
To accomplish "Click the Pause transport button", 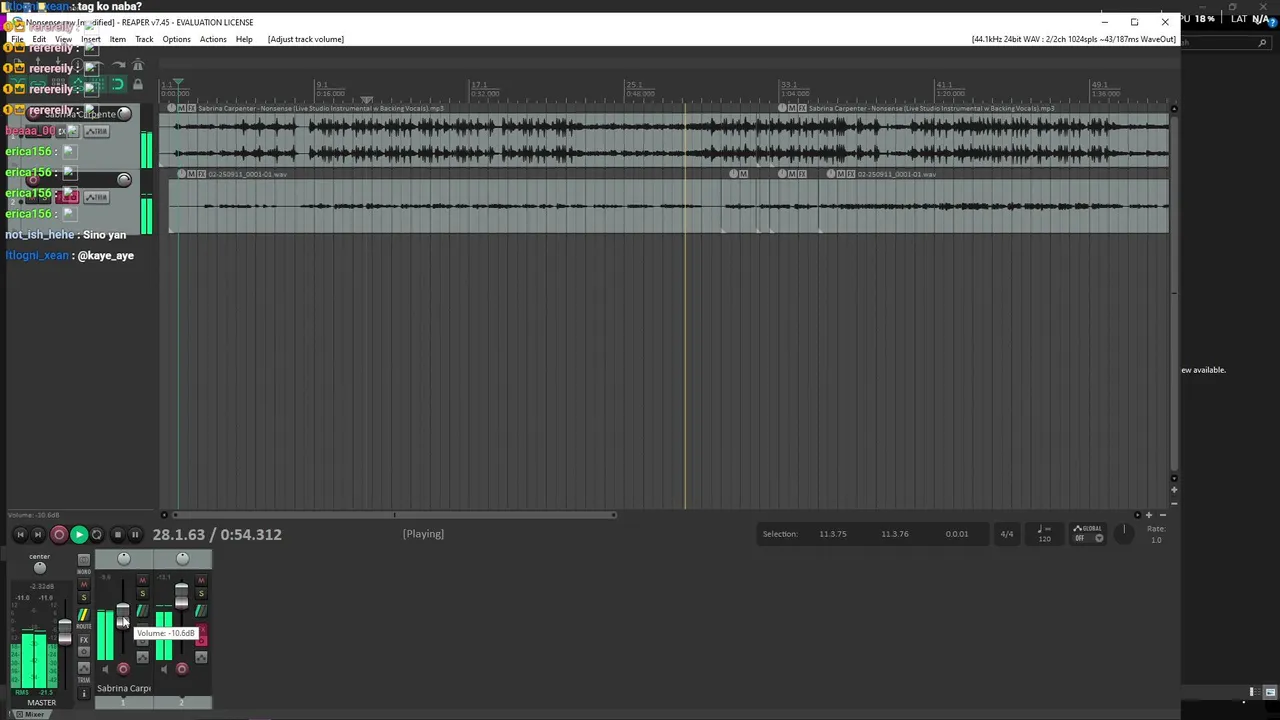I will [135, 535].
